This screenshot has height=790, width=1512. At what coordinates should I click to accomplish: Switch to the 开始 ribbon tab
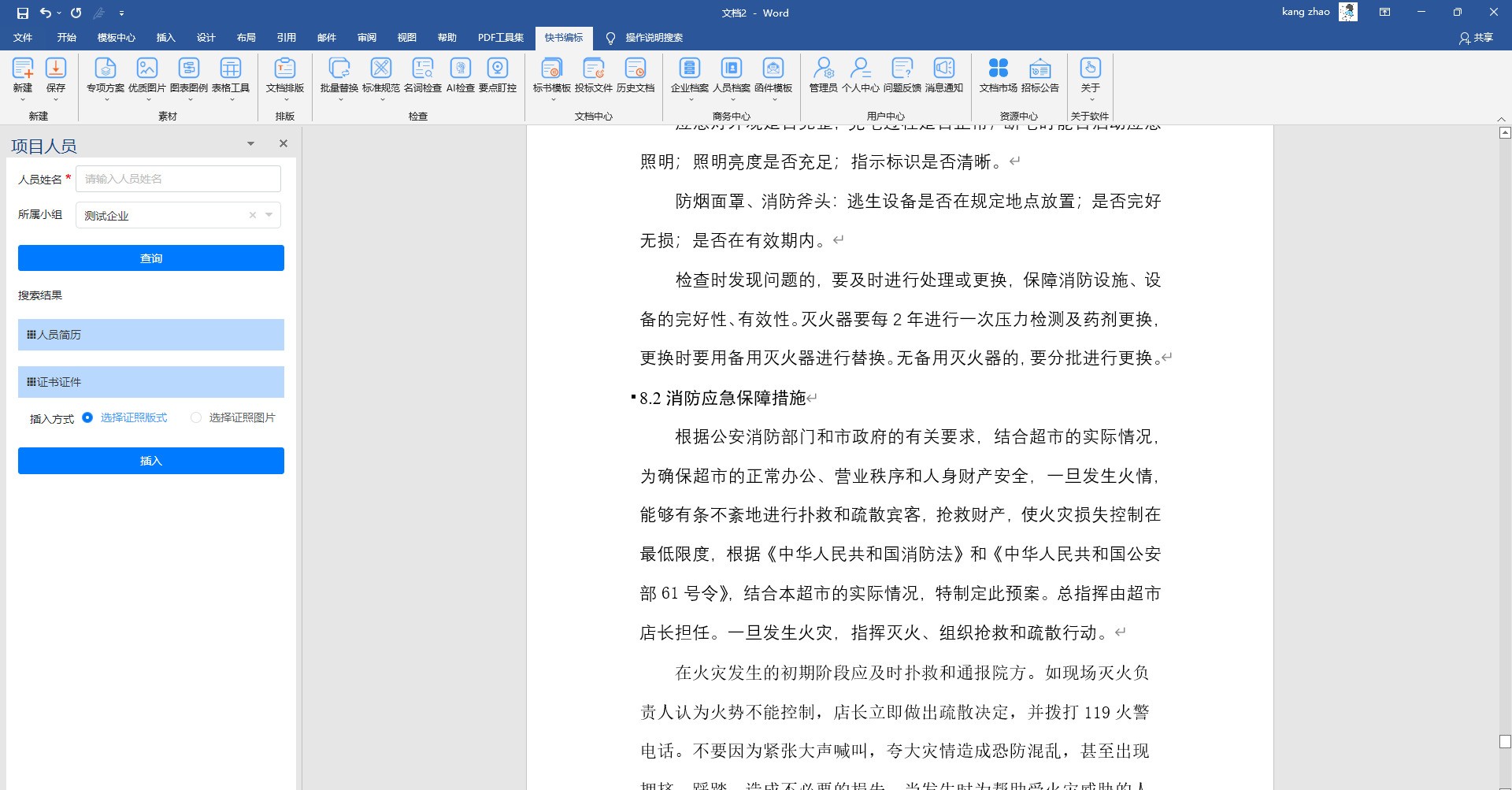click(x=67, y=38)
